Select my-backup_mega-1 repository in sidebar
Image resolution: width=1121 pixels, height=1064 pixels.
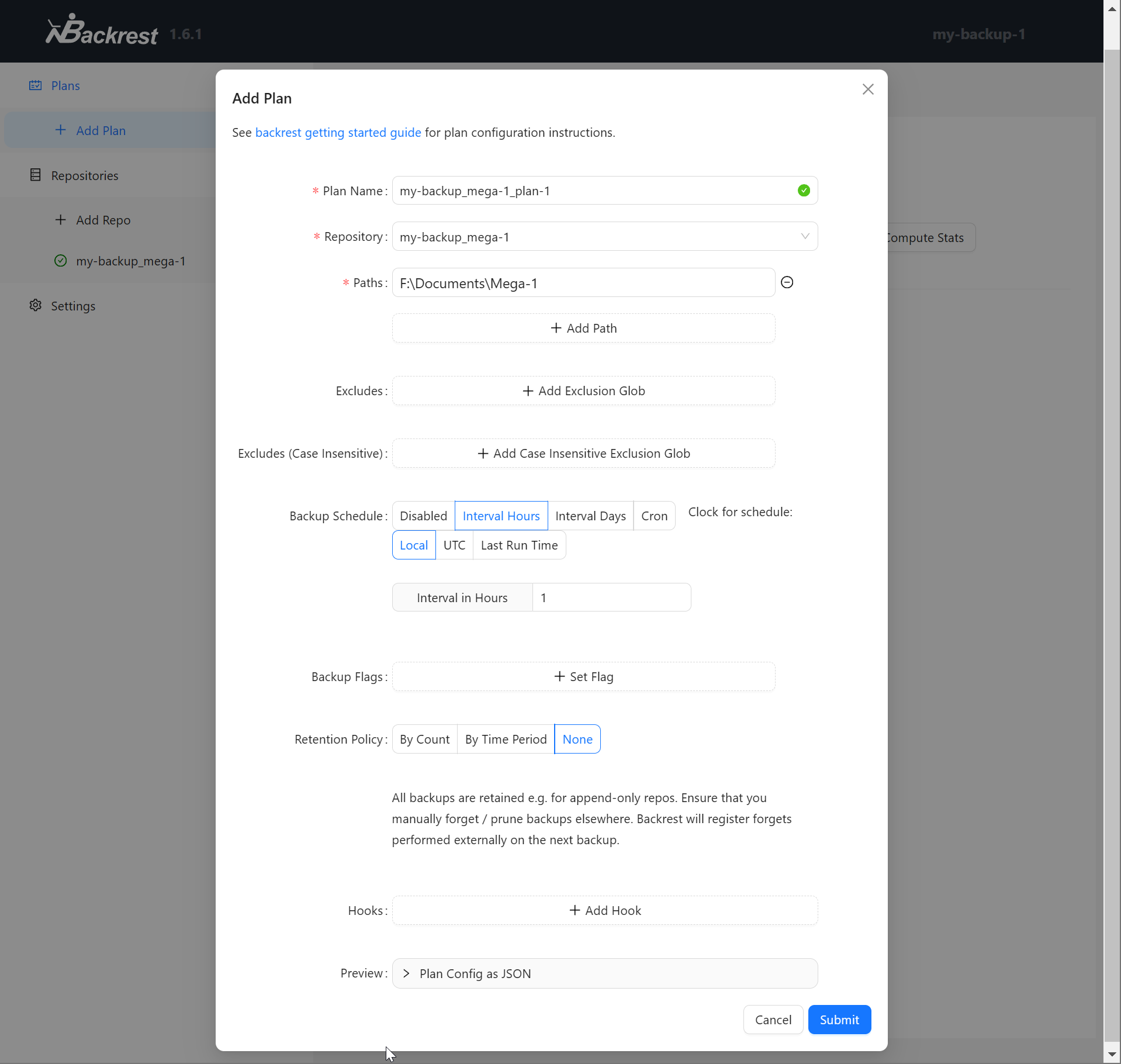point(130,261)
